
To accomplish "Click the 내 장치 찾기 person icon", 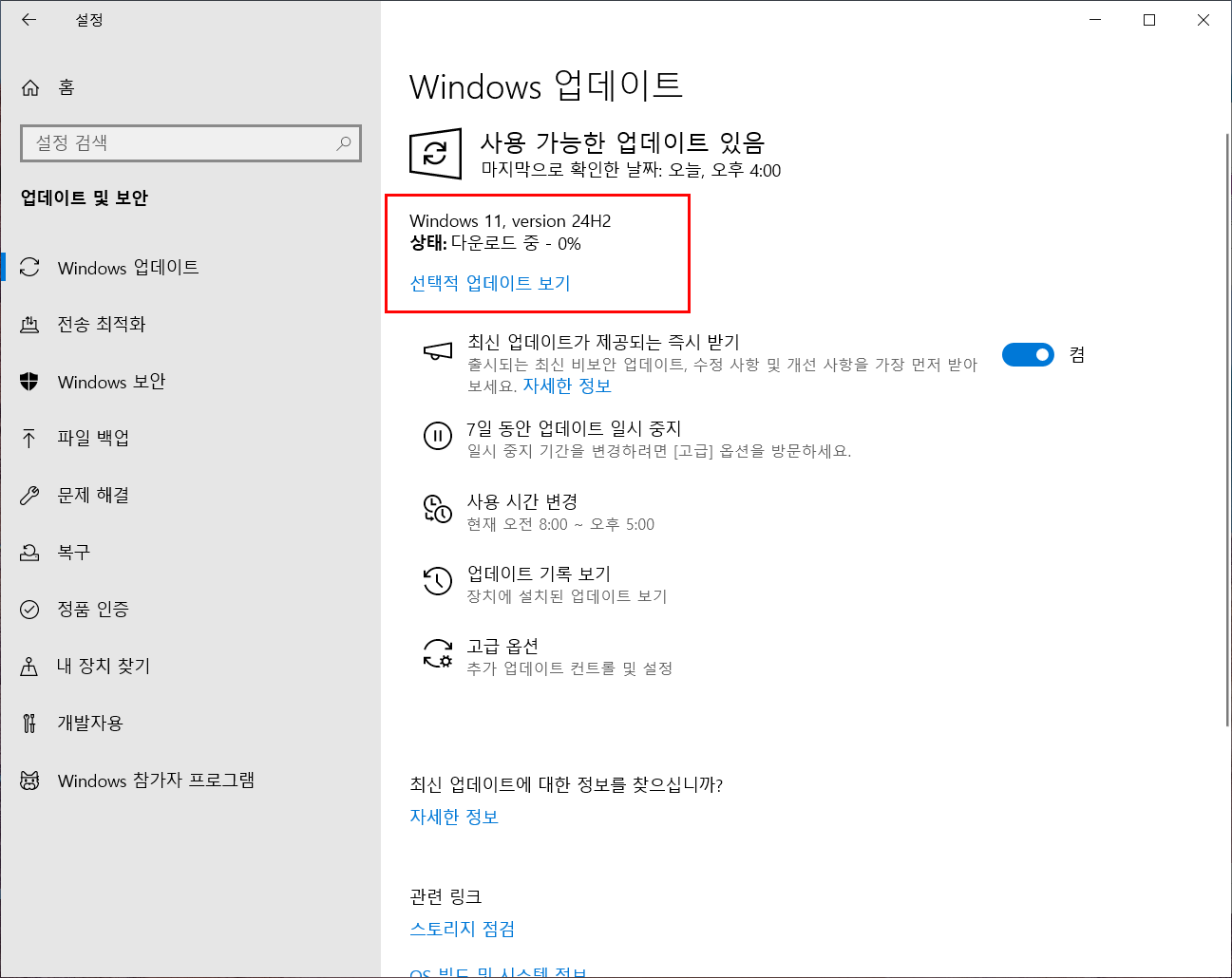I will 29,666.
